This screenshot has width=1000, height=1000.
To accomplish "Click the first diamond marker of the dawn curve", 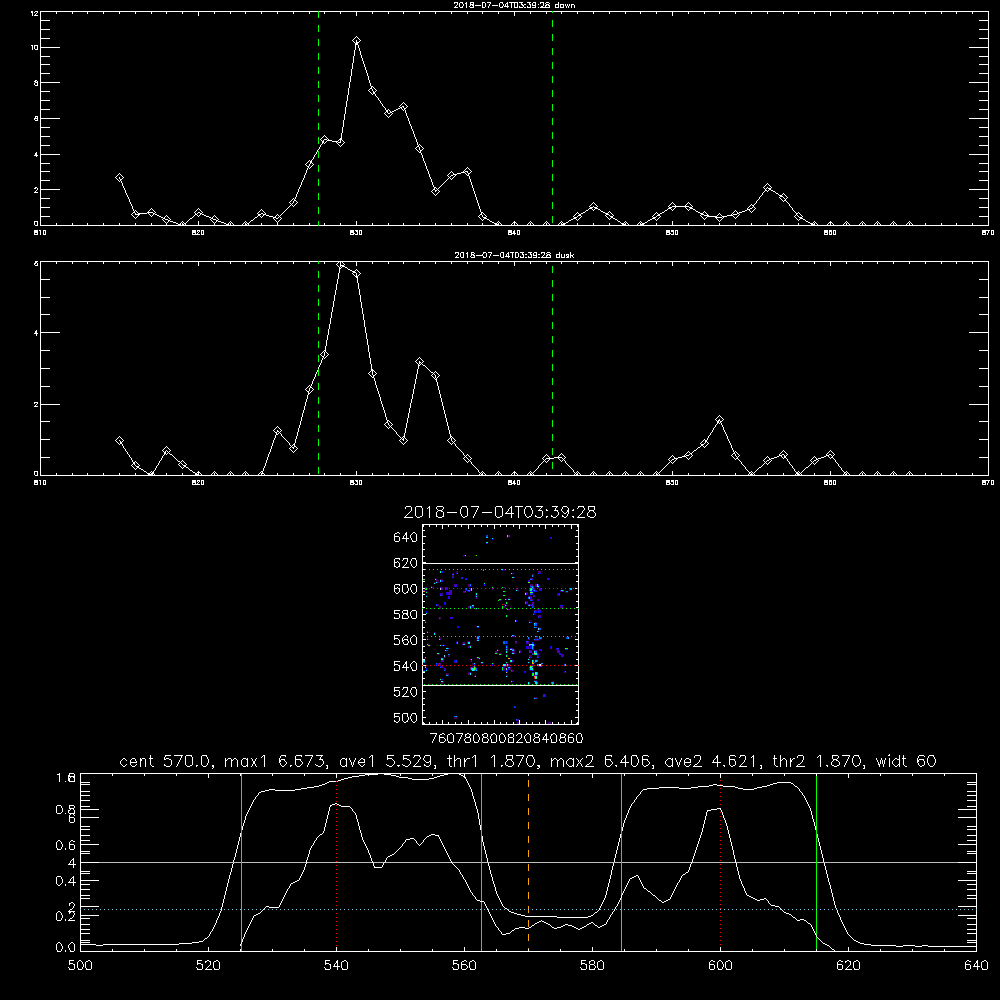I will click(x=119, y=177).
